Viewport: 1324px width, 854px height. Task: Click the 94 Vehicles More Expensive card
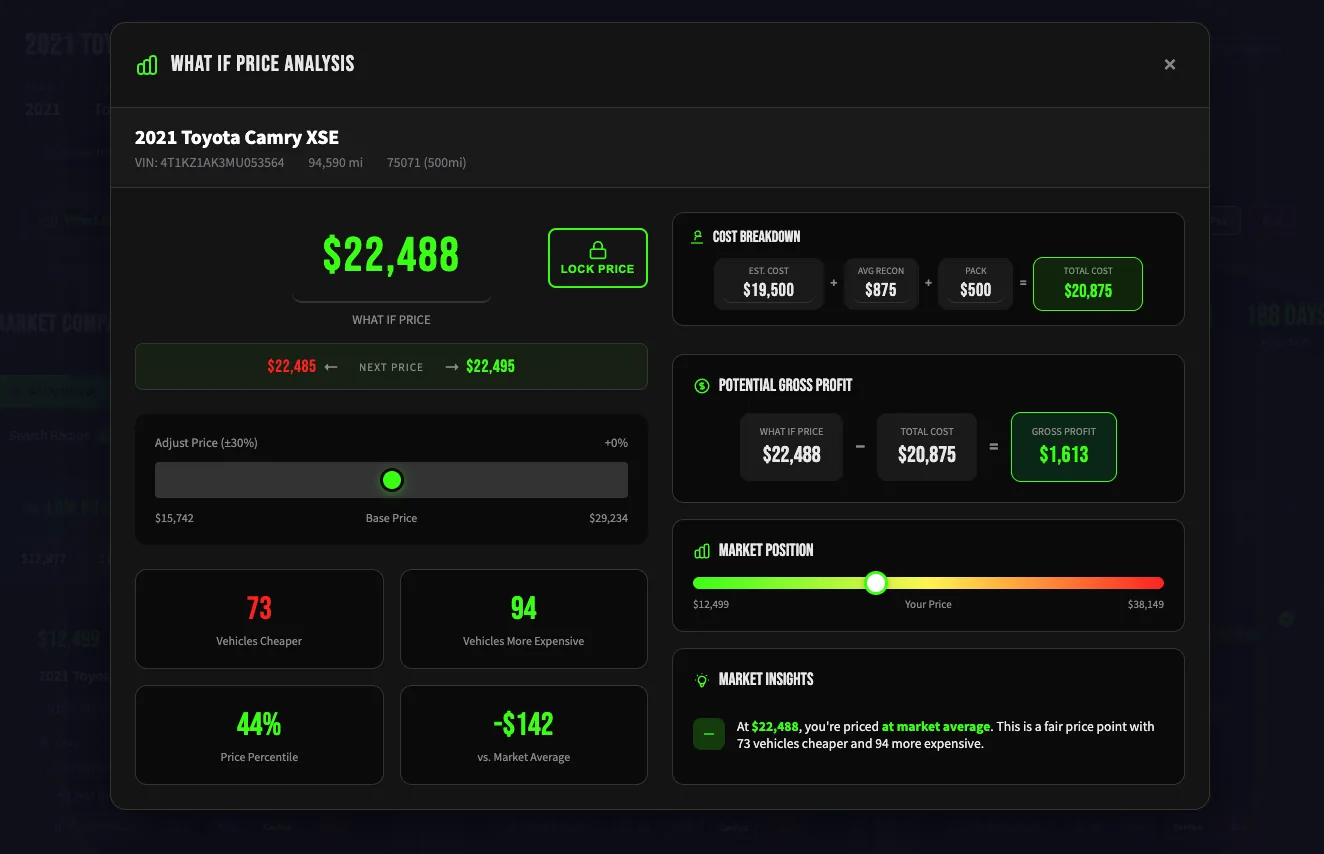point(524,619)
